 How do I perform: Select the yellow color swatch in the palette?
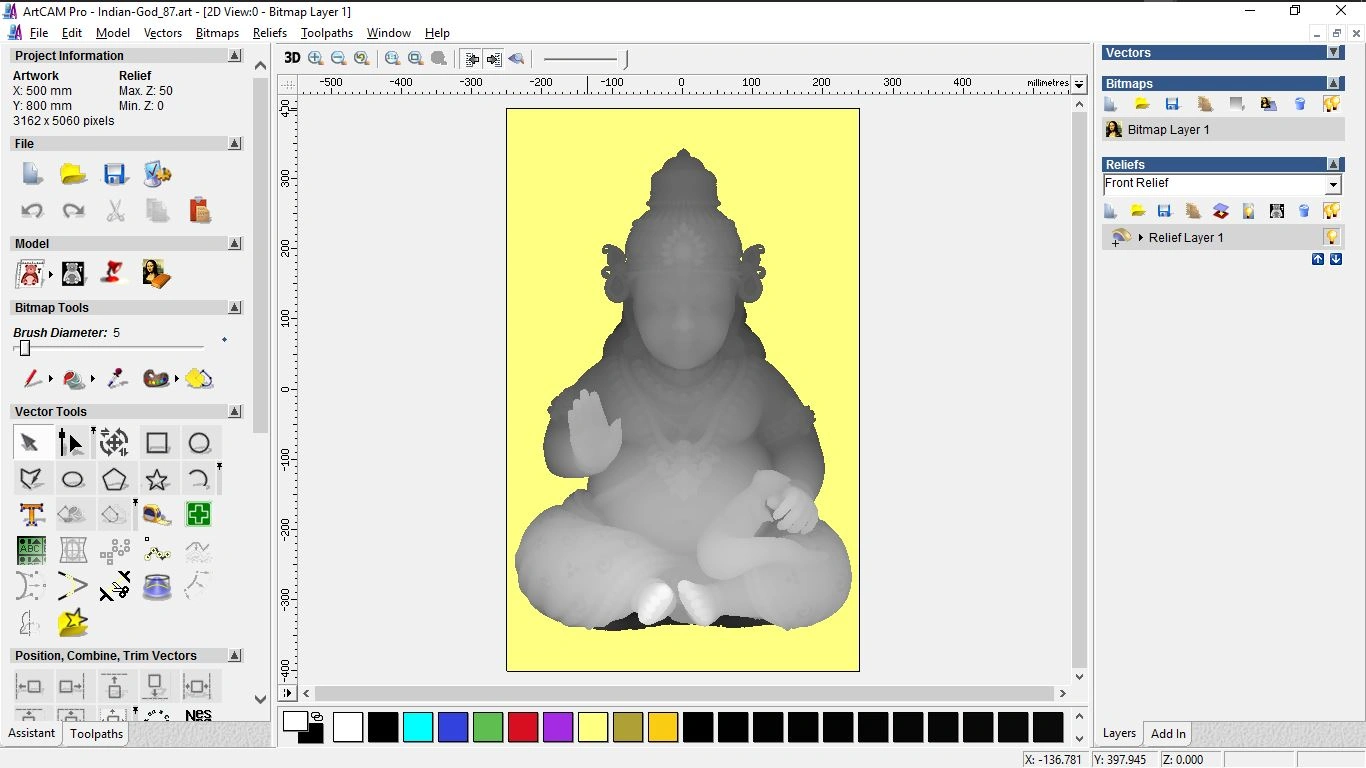[593, 728]
